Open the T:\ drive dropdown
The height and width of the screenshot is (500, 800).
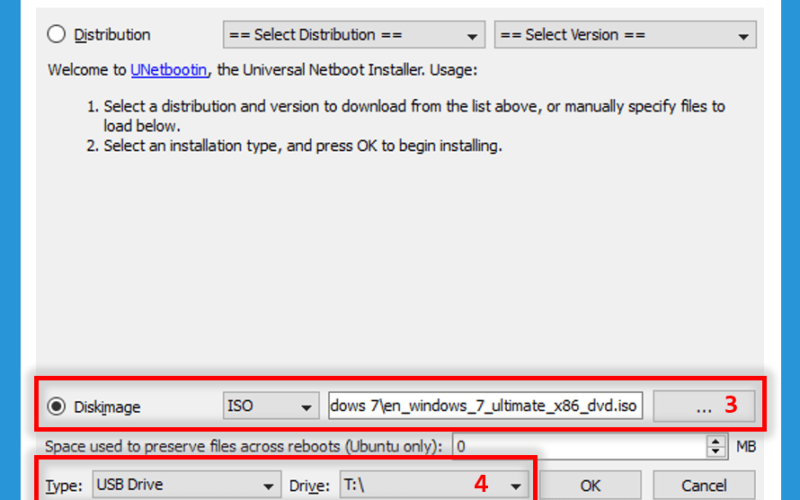click(434, 485)
